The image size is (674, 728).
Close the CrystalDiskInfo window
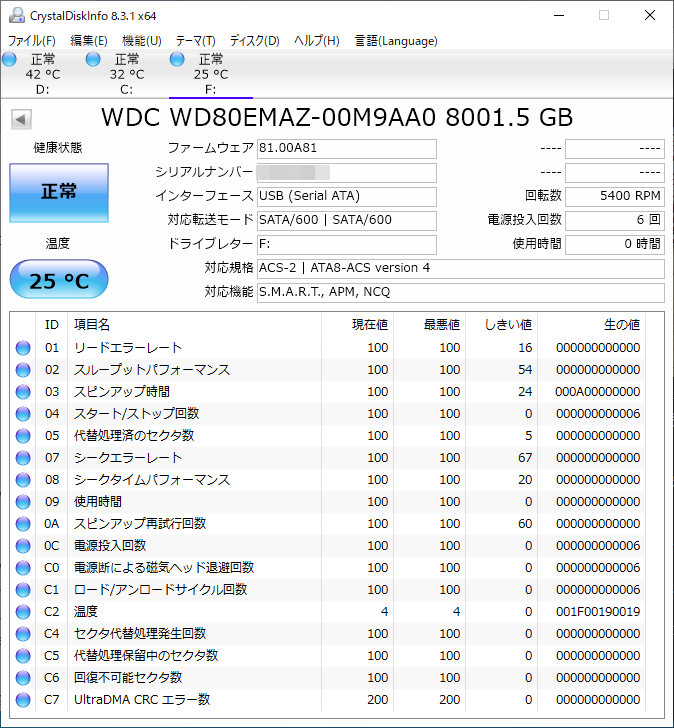(x=650, y=15)
